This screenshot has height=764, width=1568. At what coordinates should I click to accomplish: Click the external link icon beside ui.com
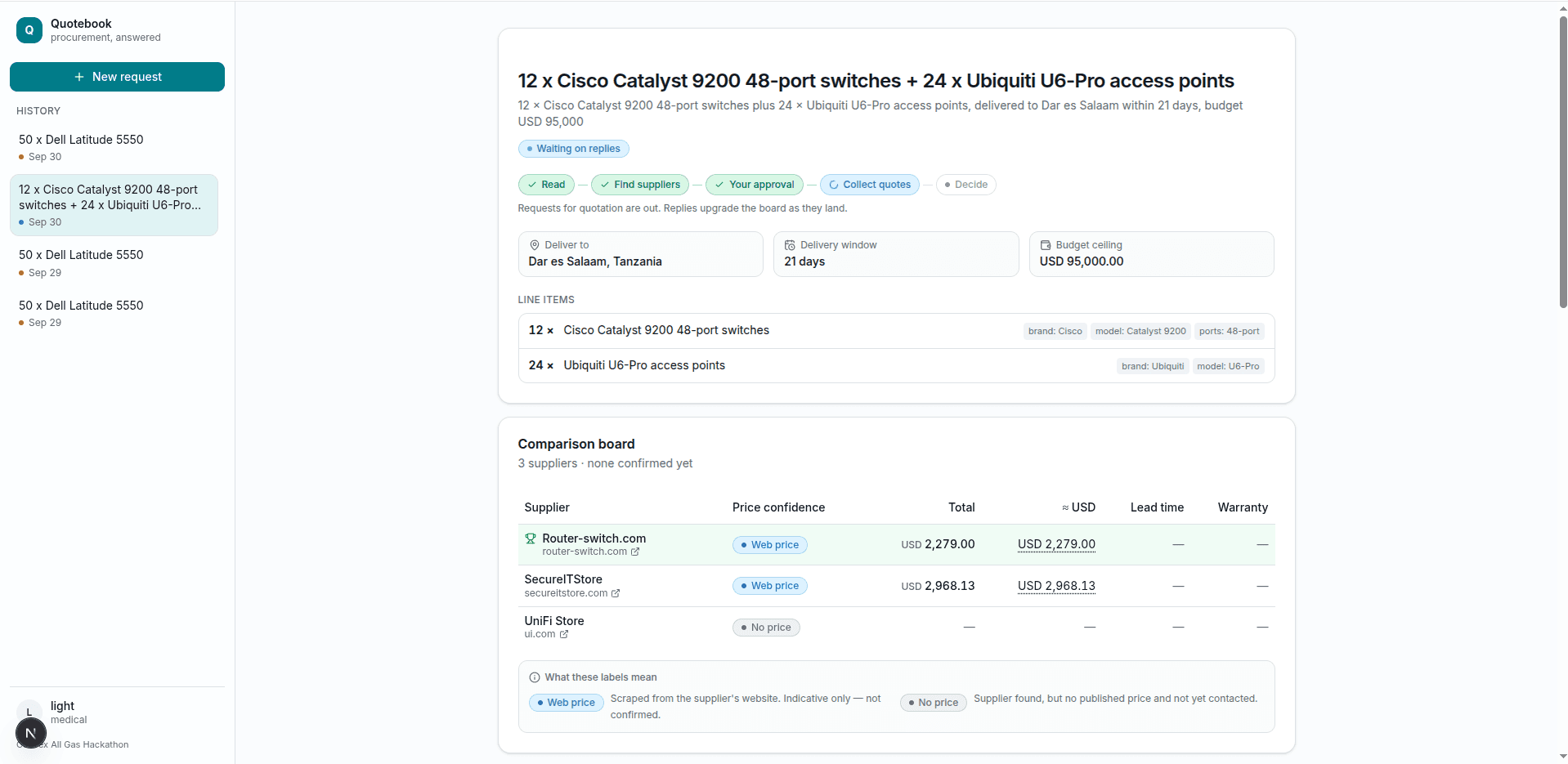[x=563, y=634]
